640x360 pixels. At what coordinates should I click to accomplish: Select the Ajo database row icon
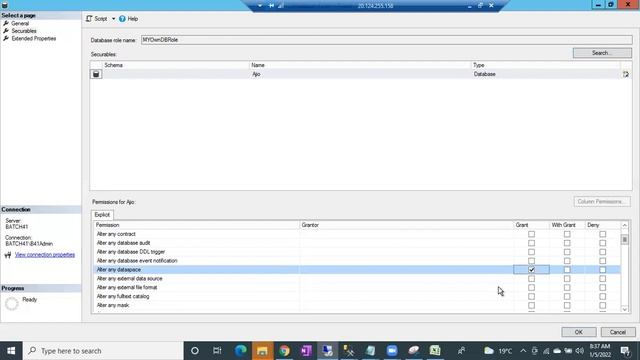click(x=96, y=74)
